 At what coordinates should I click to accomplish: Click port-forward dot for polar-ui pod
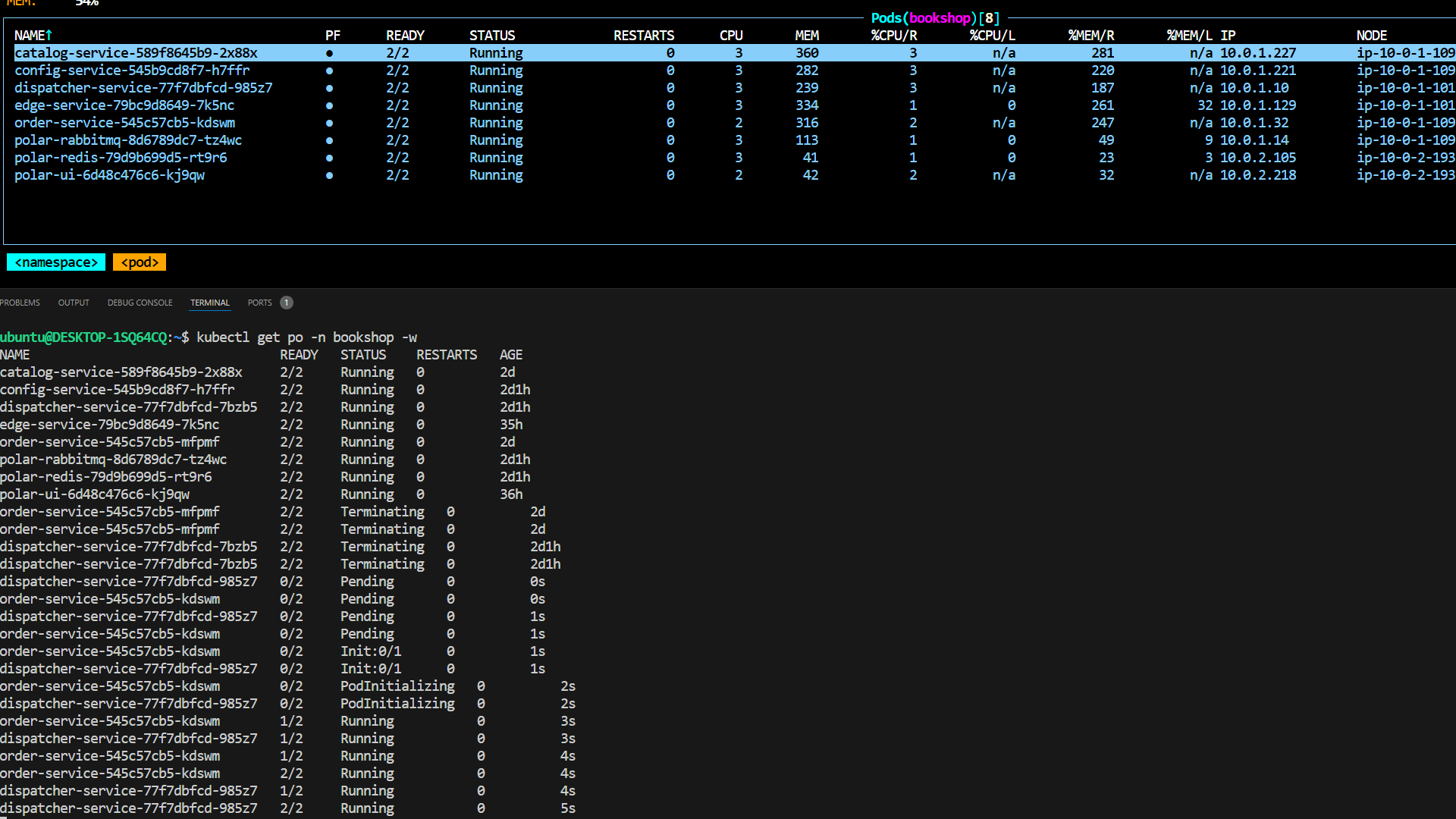(329, 175)
